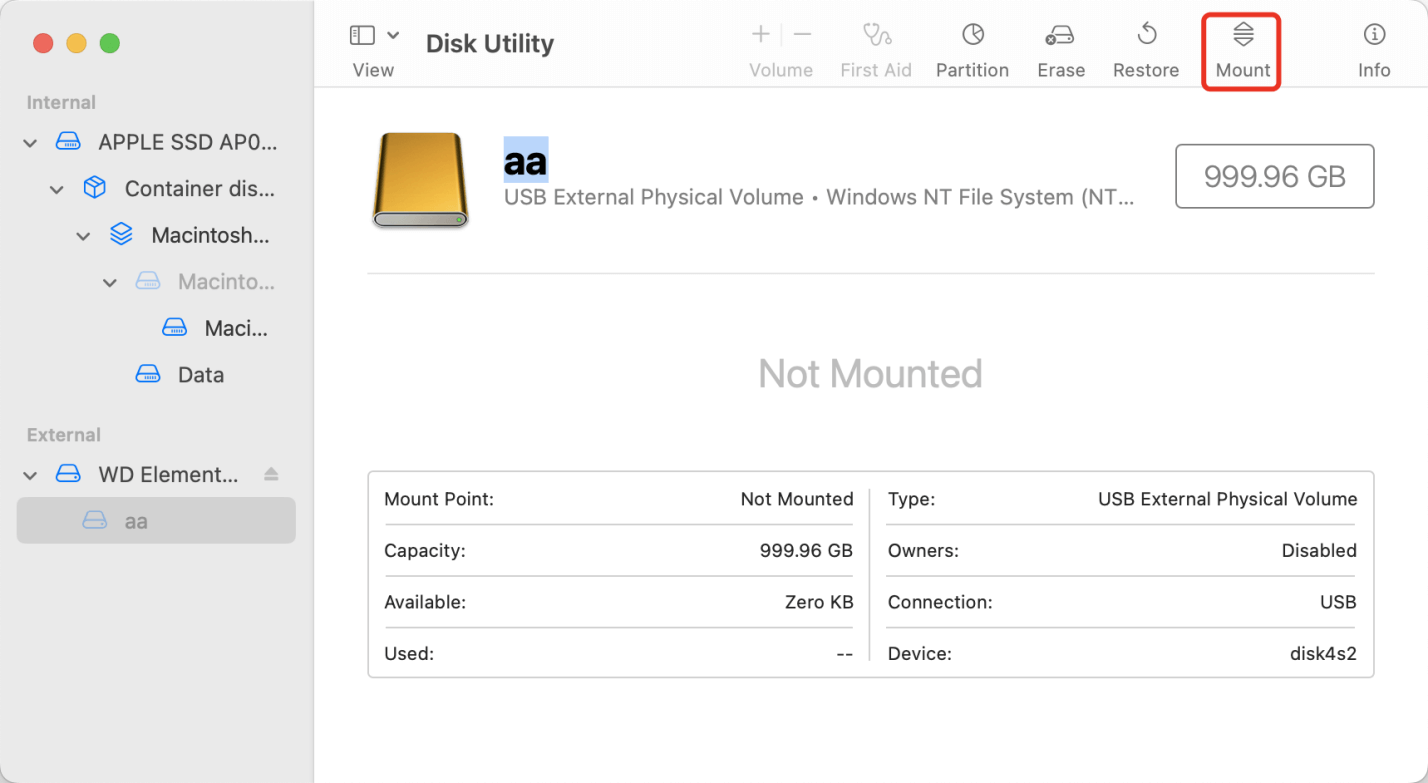
Task: Open the View options dropdown
Action: [392, 33]
